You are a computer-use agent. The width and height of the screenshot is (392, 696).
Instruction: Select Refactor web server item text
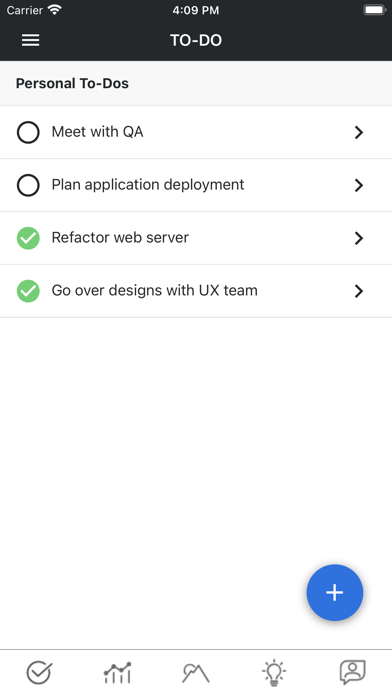(x=120, y=237)
